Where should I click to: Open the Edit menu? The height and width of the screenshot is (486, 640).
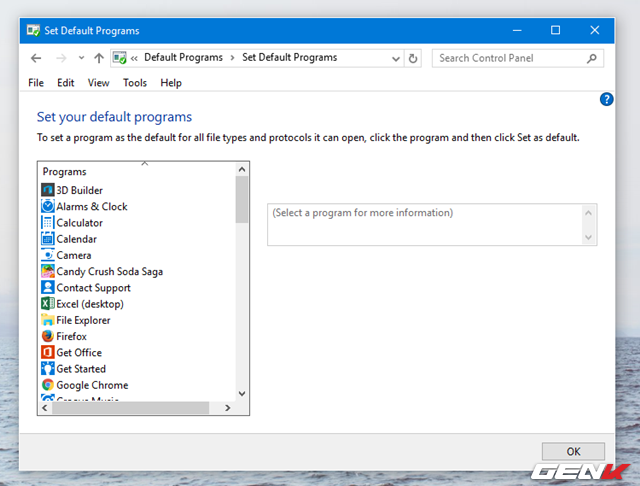(66, 83)
